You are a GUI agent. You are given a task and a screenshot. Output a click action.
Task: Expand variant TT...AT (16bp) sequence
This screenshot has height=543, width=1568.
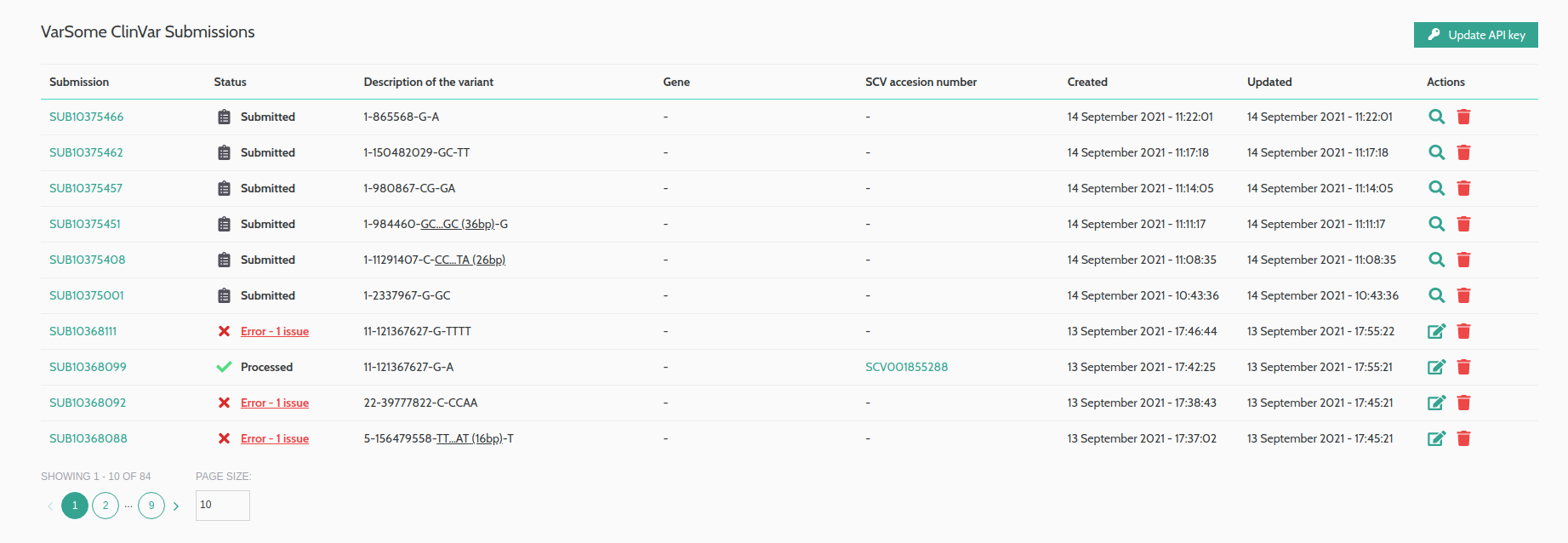(x=469, y=438)
